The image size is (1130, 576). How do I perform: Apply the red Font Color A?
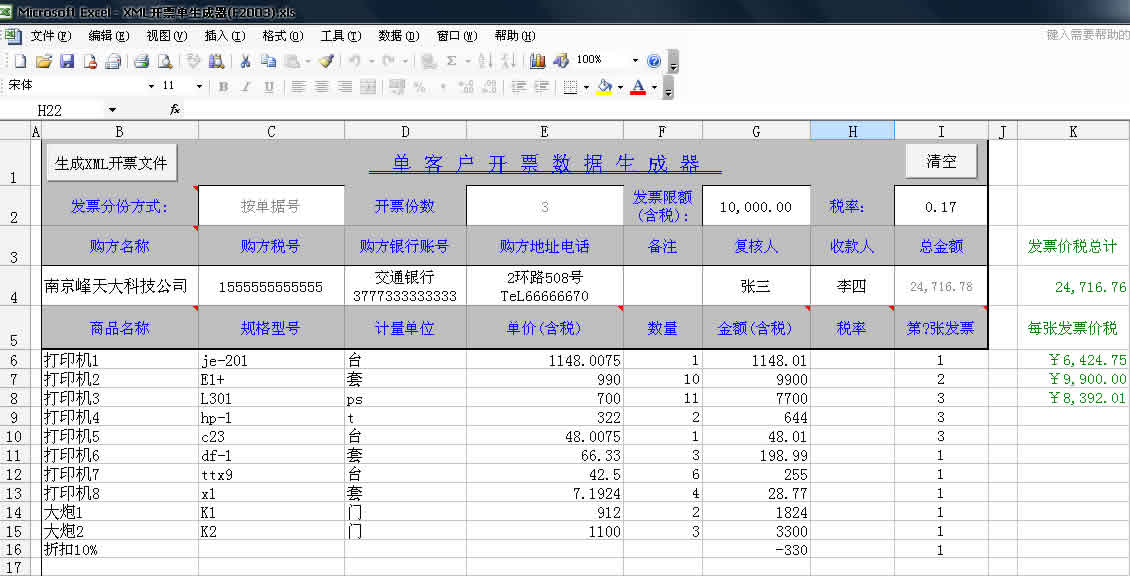[638, 87]
